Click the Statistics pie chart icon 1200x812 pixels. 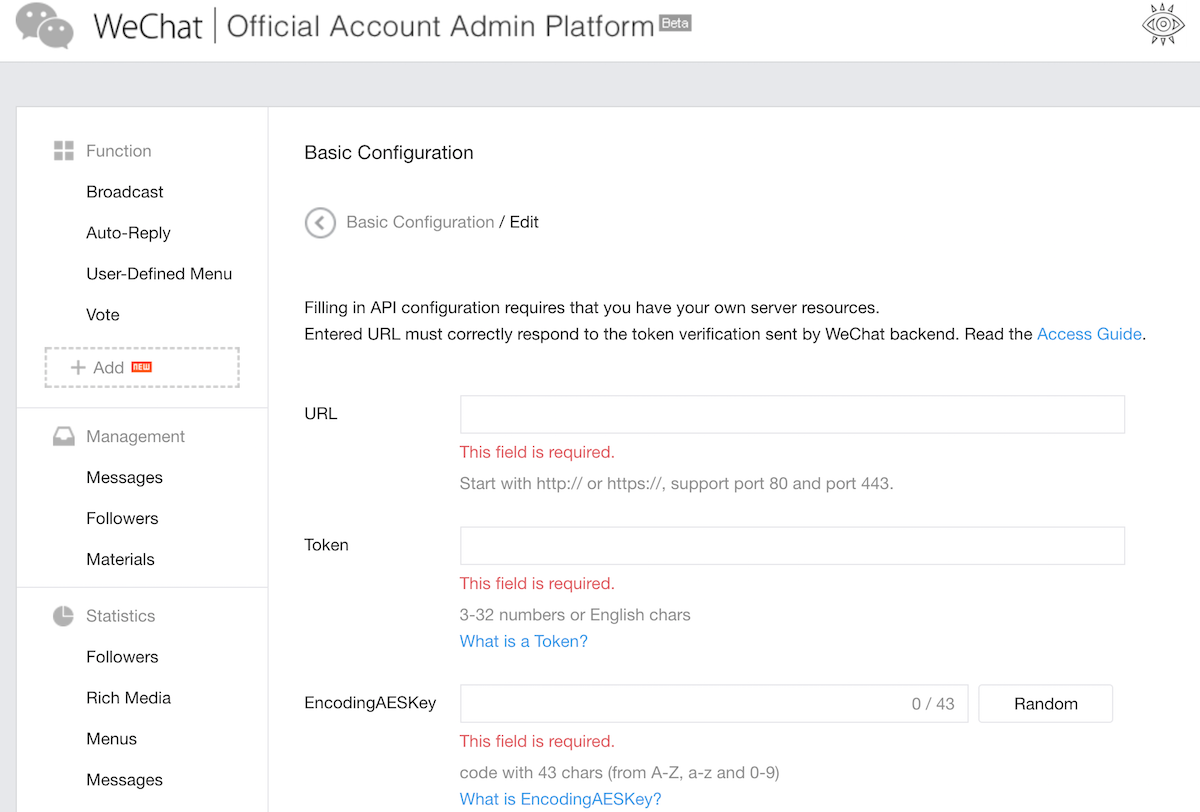tap(64, 616)
